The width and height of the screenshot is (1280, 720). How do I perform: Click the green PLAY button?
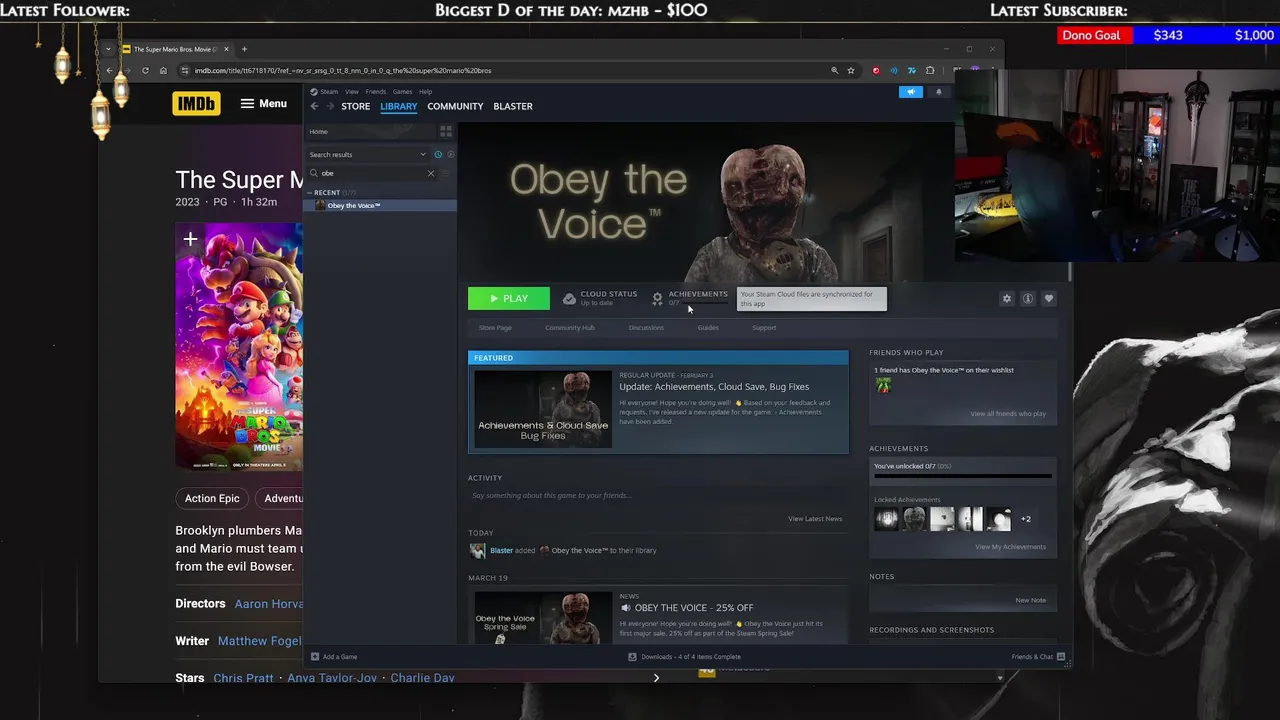click(509, 298)
